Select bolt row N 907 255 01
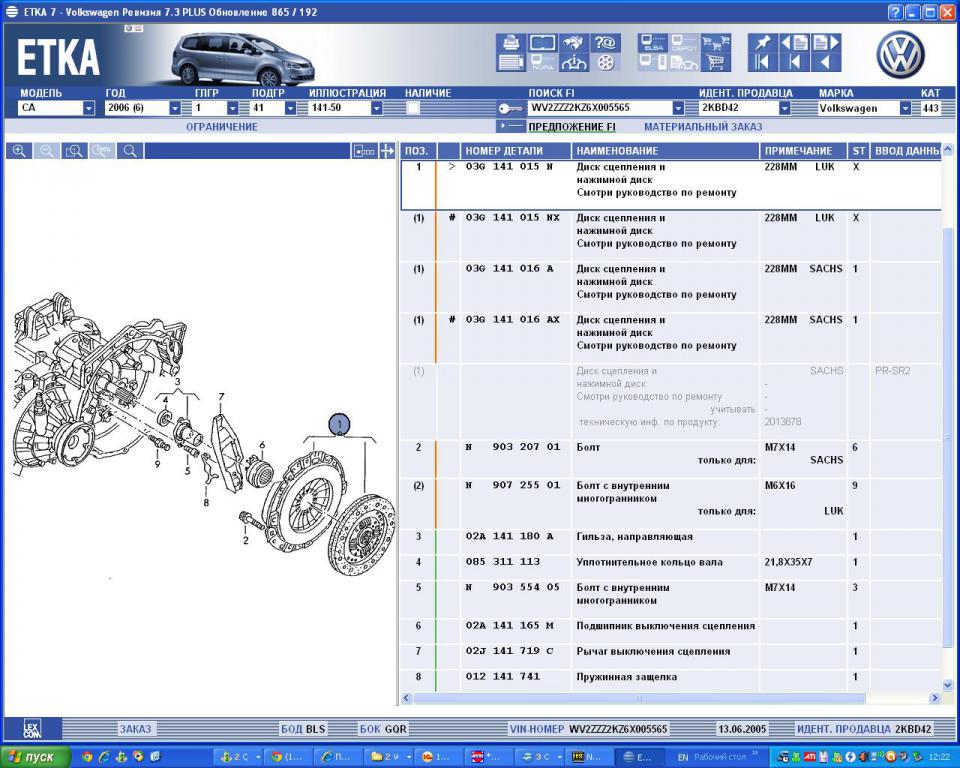The height and width of the screenshot is (768, 960). click(x=670, y=504)
